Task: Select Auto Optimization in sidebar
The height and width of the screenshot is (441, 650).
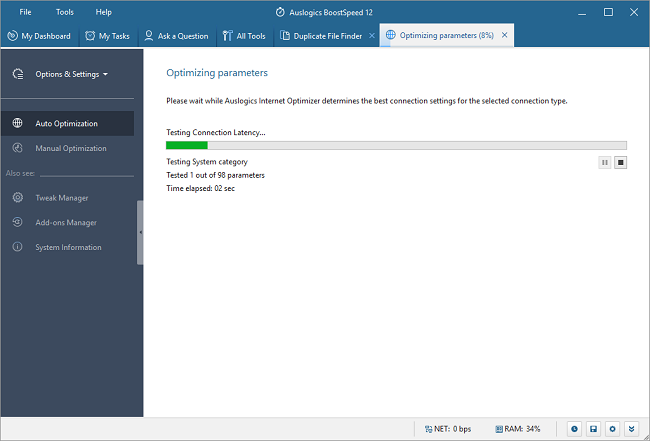Action: [x=67, y=123]
